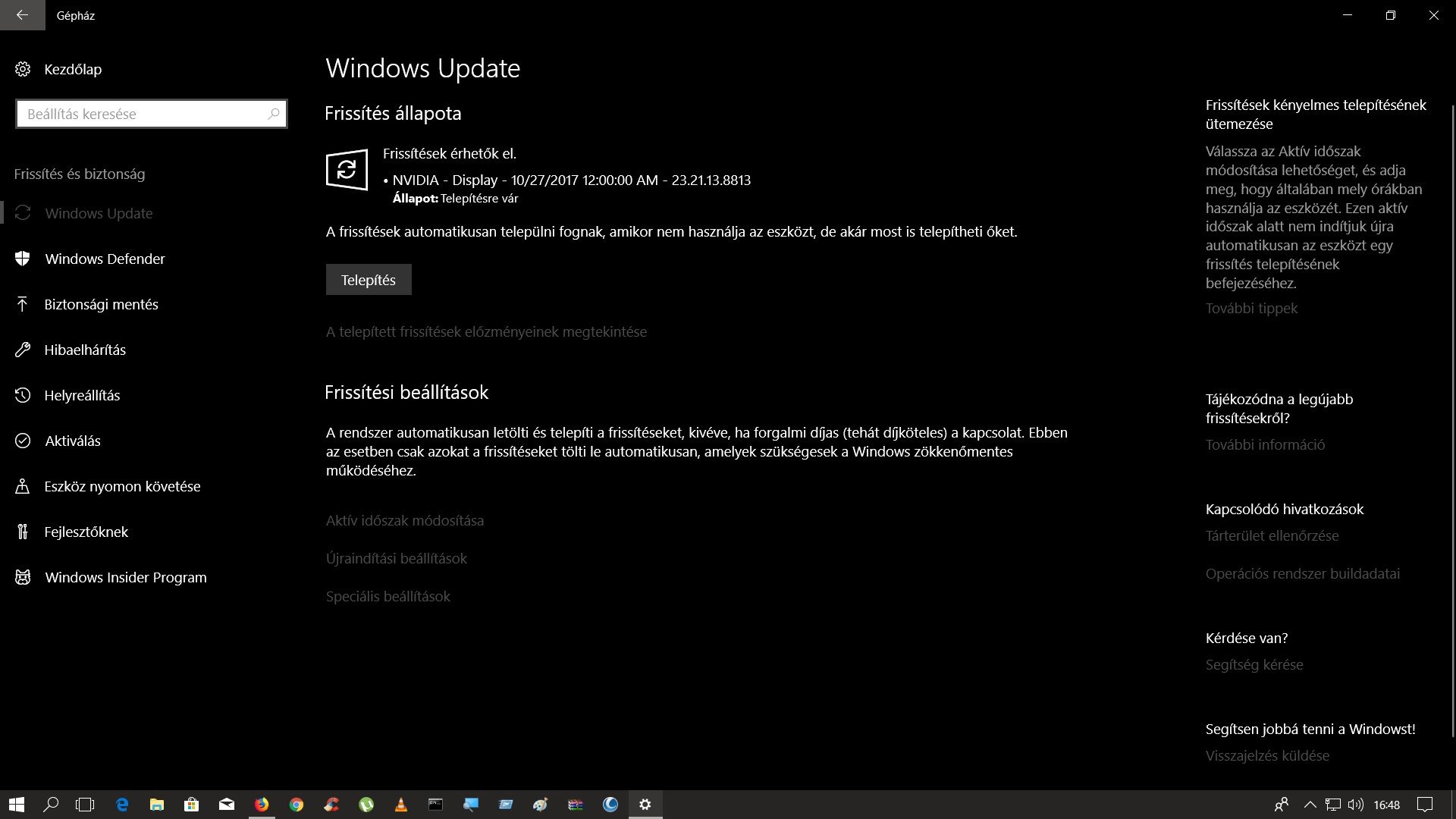Click the blue crescent taskbar icon
1456x819 pixels.
[610, 805]
